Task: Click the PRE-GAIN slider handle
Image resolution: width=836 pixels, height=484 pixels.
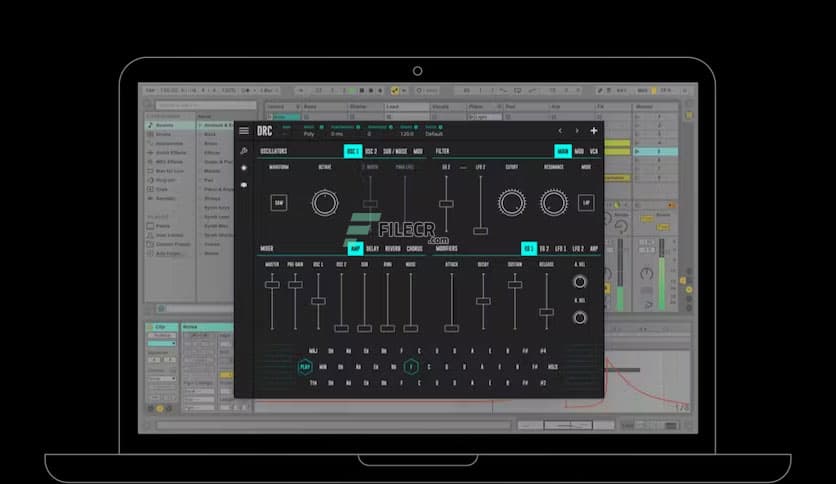Action: 295,285
